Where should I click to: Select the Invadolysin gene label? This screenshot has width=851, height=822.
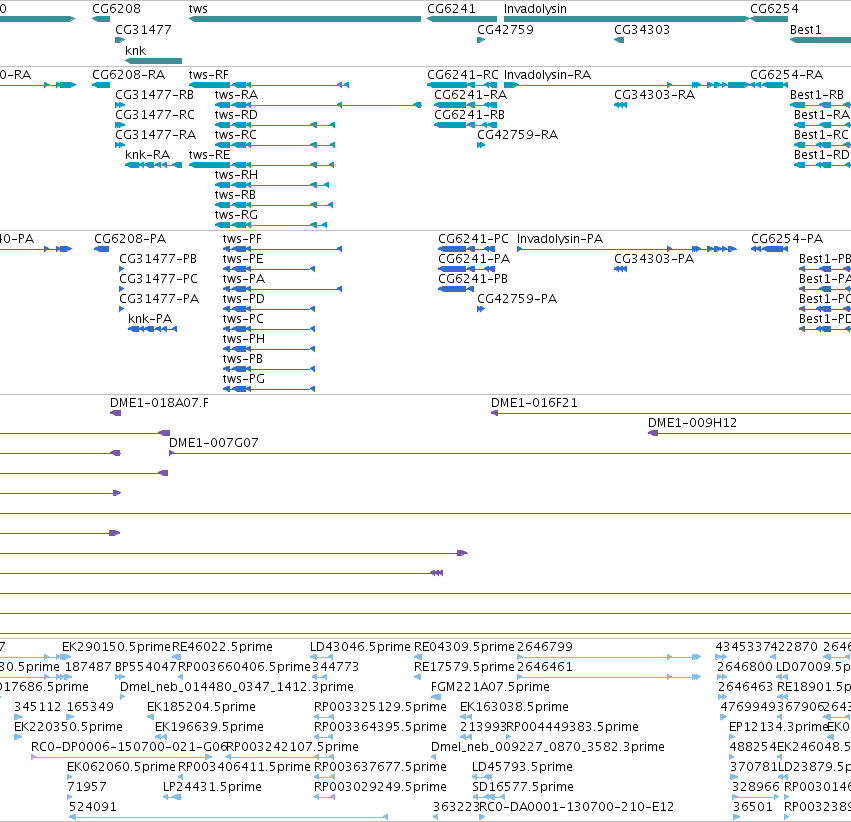pyautogui.click(x=535, y=9)
